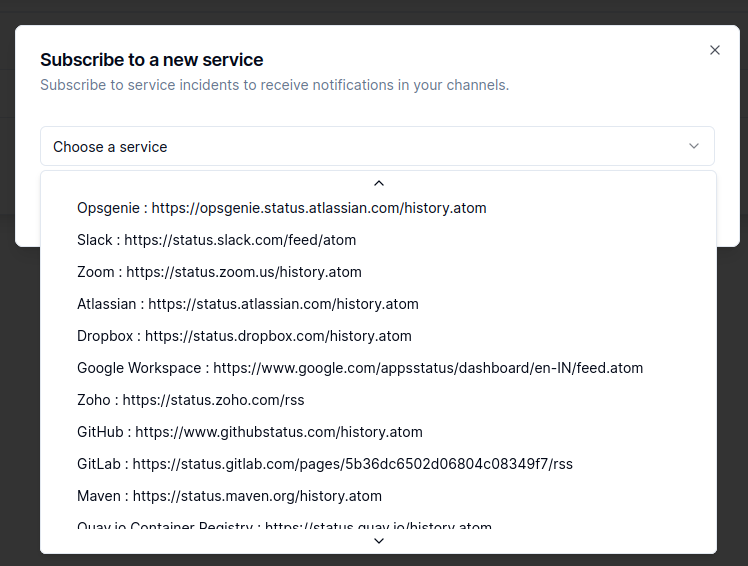Choose the Google Workspace feed option
Viewport: 748px width, 566px height.
tap(378, 368)
